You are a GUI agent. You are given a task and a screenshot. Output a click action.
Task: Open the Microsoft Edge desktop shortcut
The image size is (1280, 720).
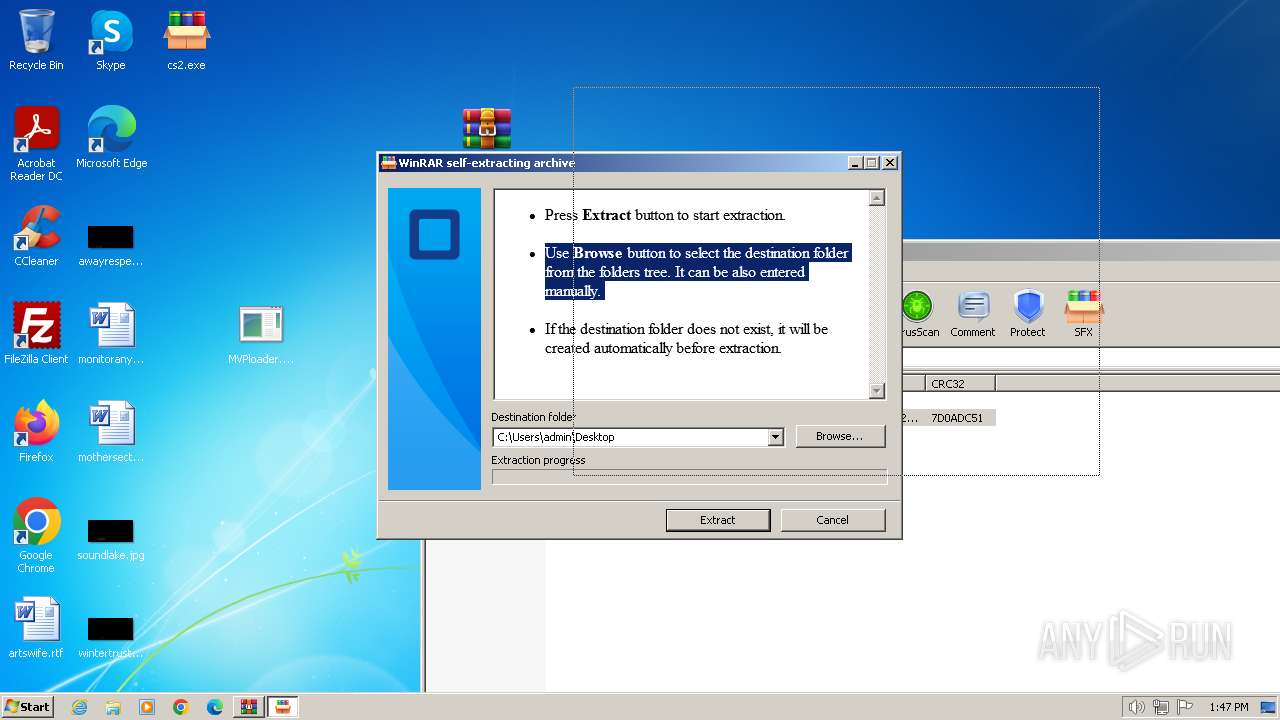click(111, 137)
